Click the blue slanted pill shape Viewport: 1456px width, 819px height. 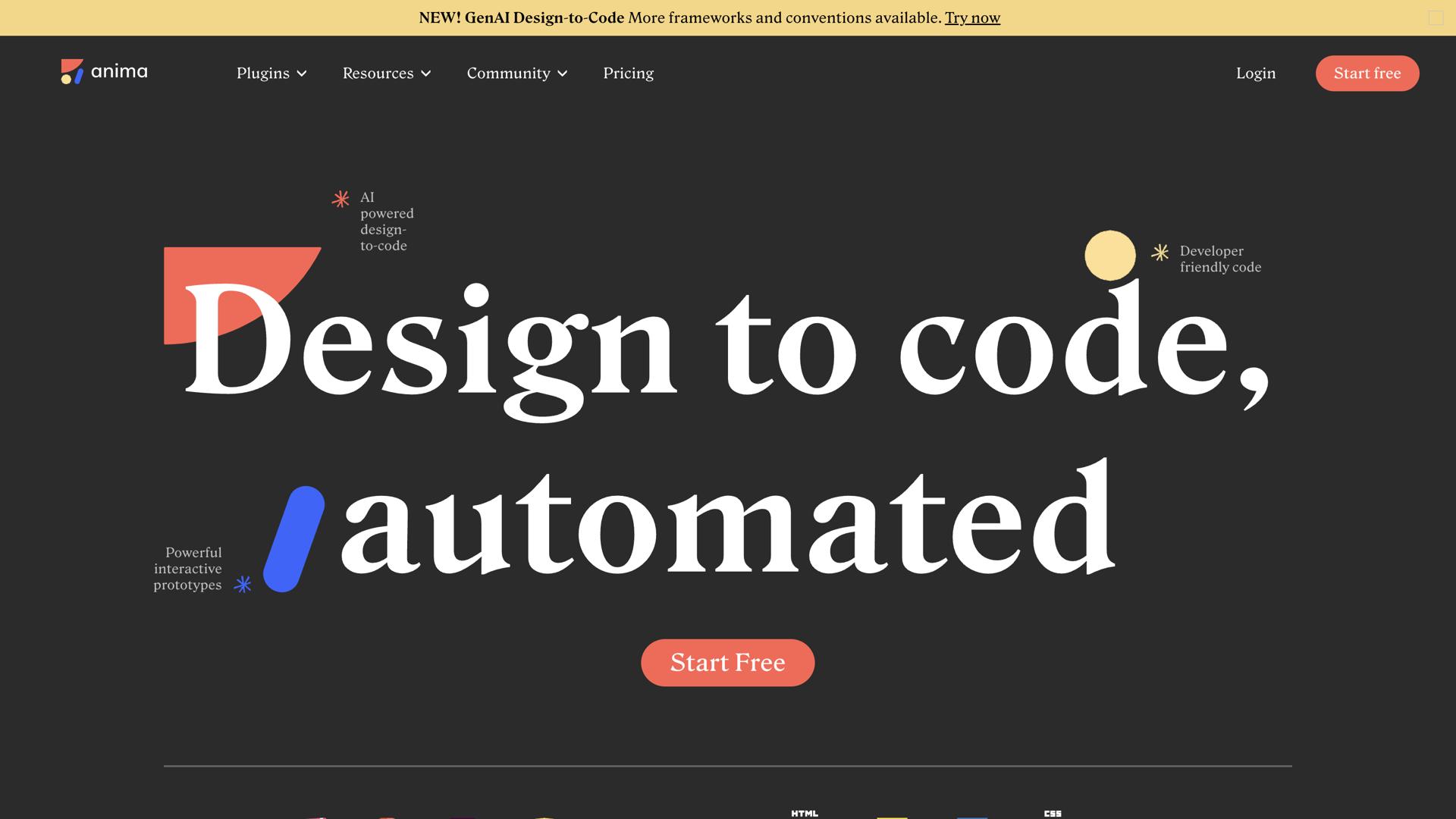point(293,539)
